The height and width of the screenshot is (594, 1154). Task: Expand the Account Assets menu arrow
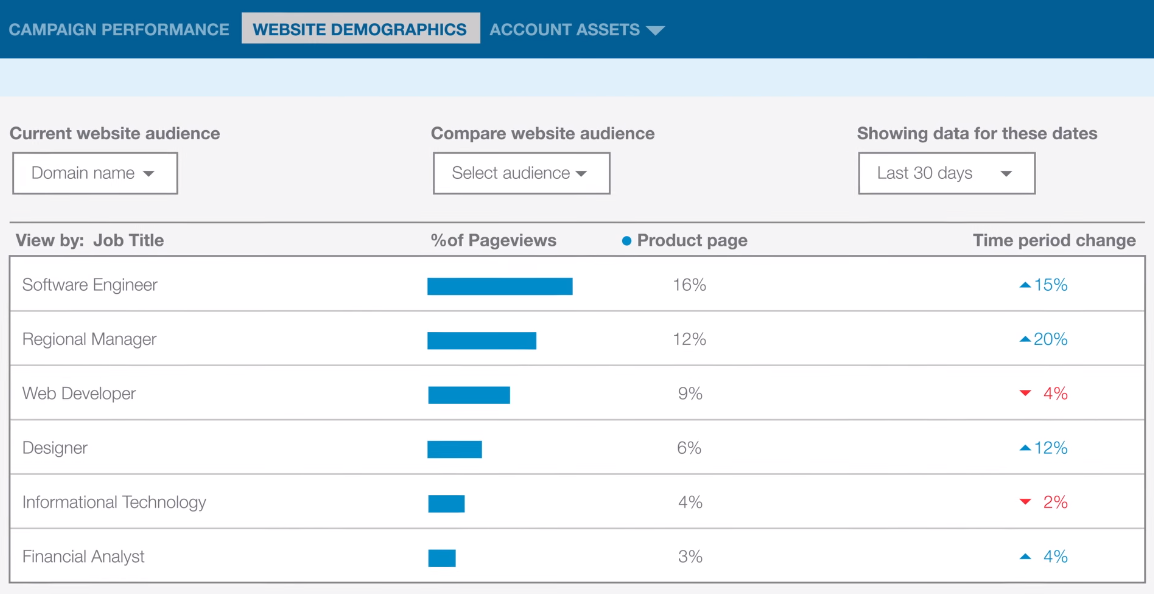coord(655,30)
